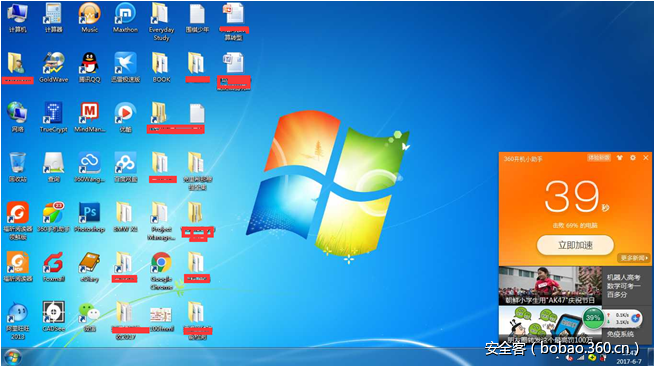655x367 pixels.
Task: Launch the 360WangPan cloud shortcut
Action: tap(89, 167)
